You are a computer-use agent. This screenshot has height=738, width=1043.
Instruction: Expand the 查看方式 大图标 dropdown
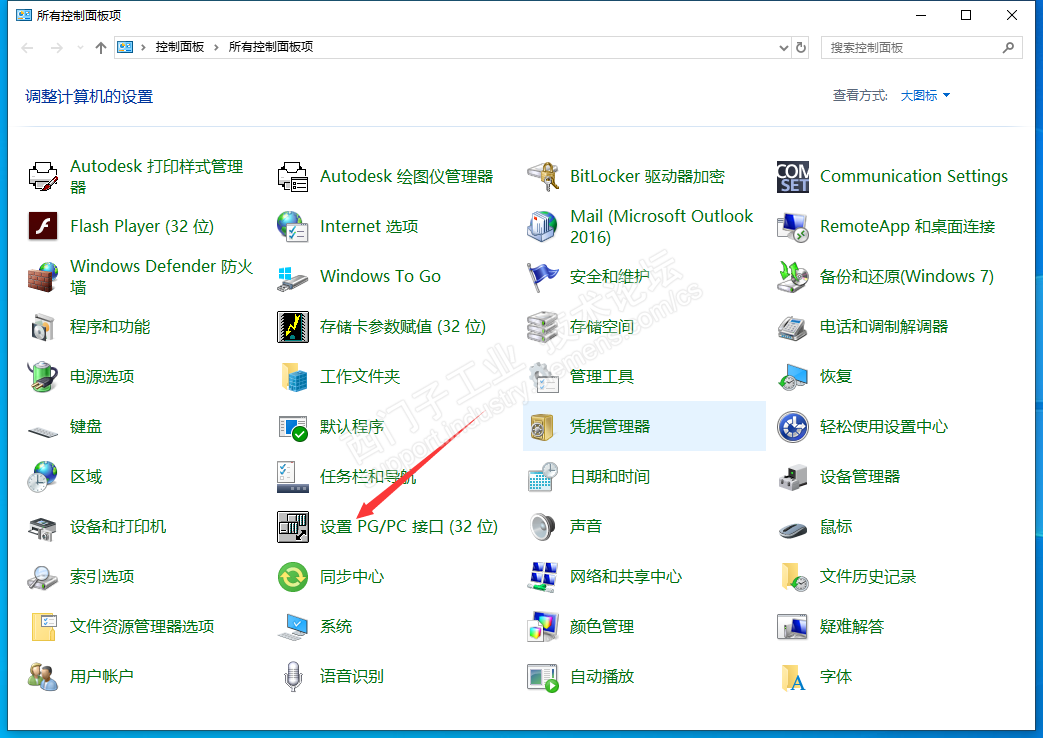(x=925, y=96)
